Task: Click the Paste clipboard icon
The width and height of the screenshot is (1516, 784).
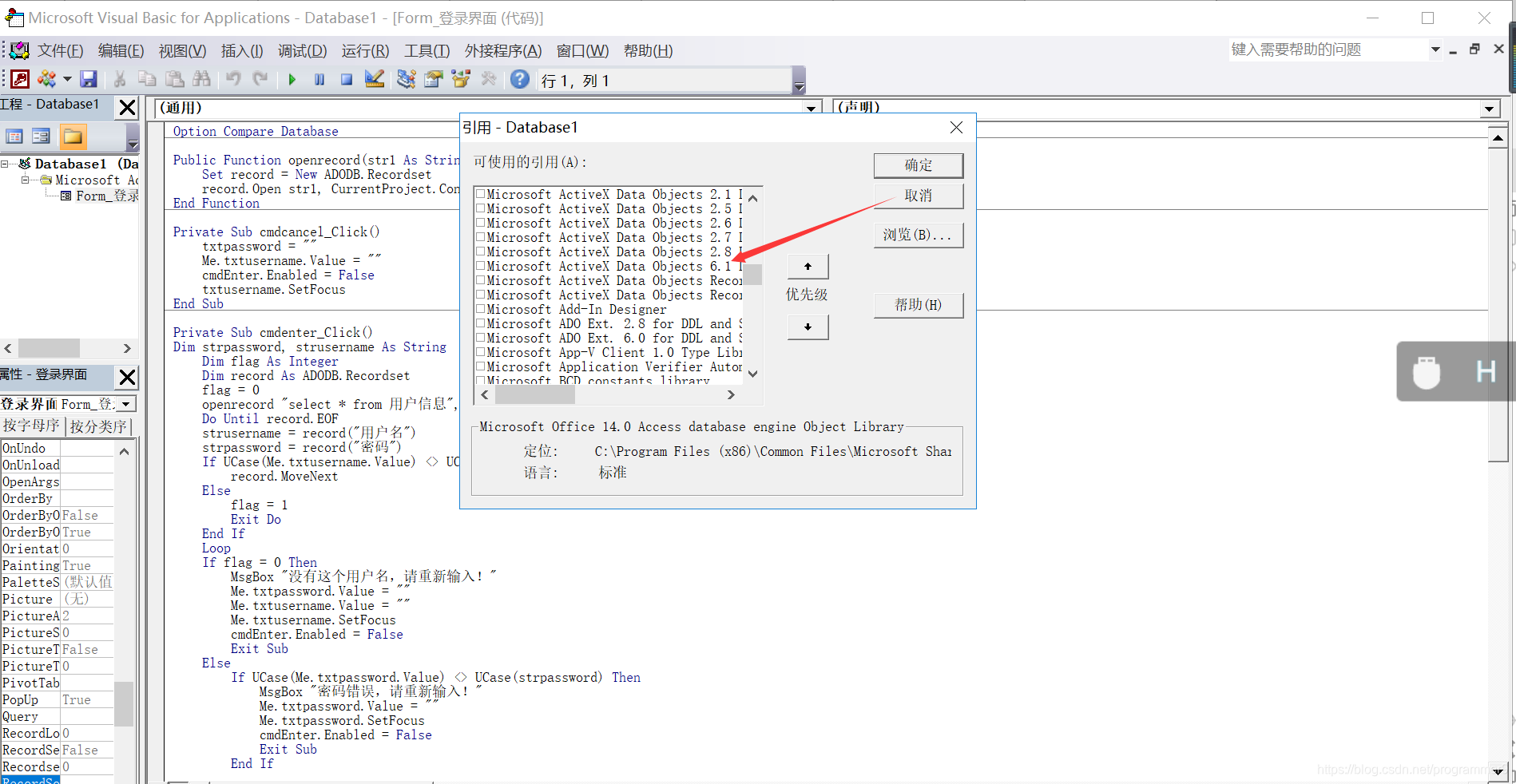Action: click(174, 79)
